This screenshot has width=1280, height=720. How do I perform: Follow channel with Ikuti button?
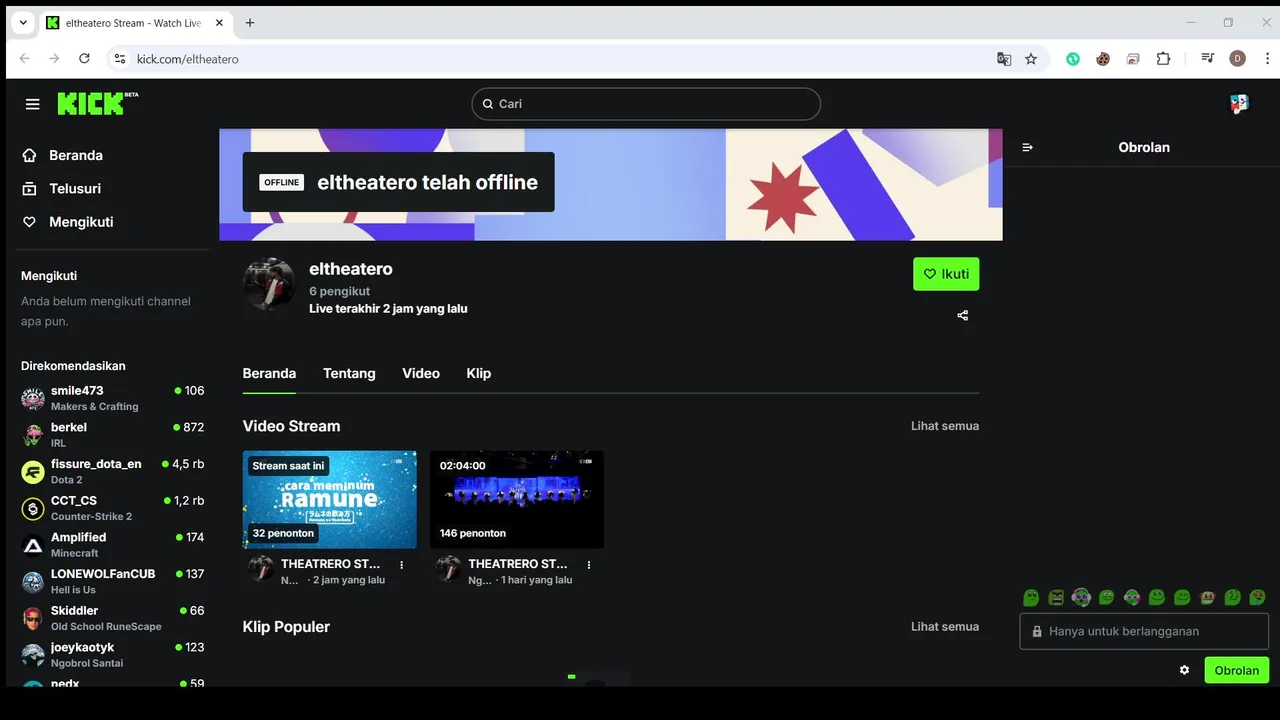(946, 274)
